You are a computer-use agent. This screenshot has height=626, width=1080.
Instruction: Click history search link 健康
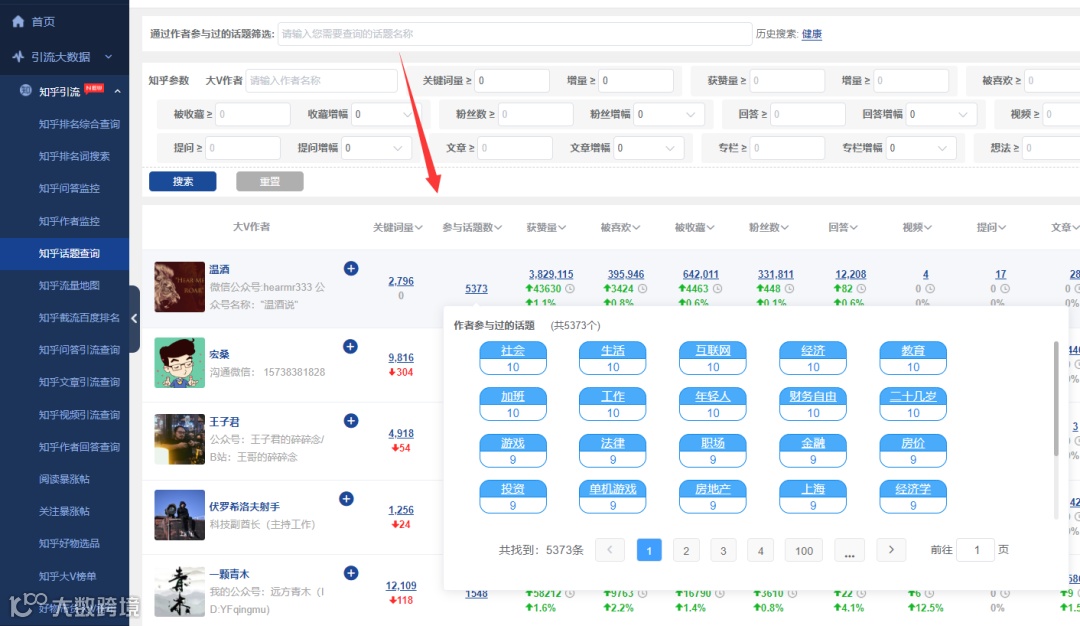811,34
